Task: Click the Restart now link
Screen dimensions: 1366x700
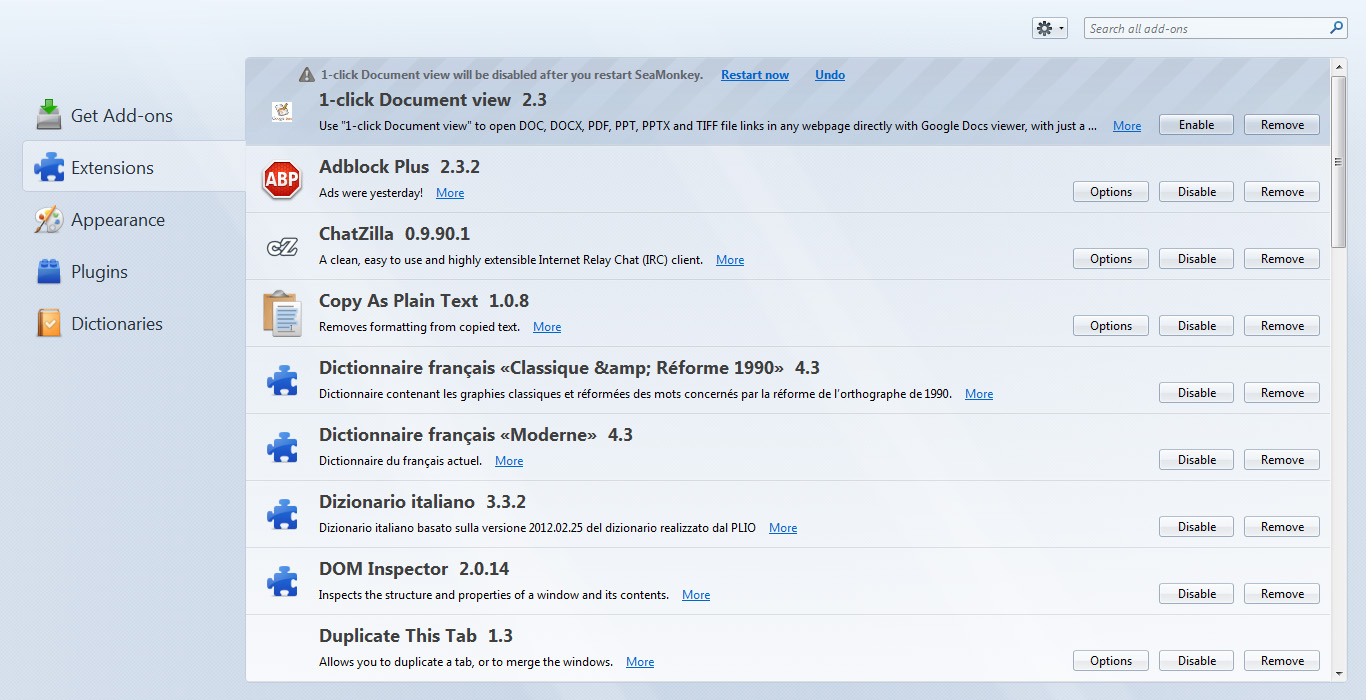Action: click(755, 75)
